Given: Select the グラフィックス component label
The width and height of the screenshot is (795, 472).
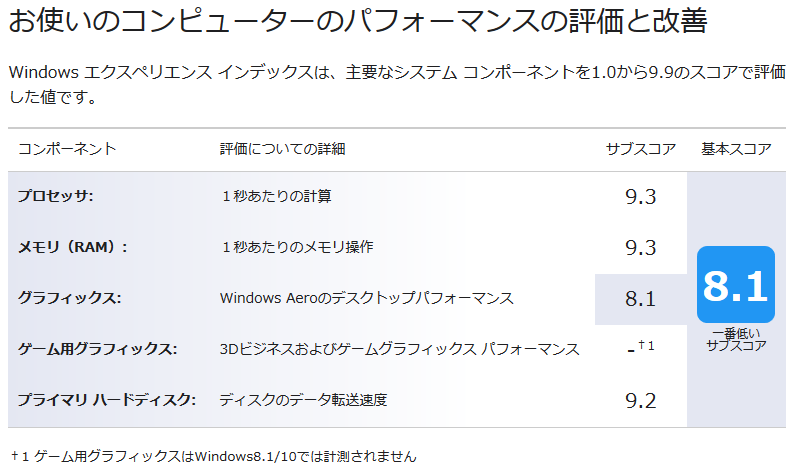Looking at the screenshot, I should (69, 298).
